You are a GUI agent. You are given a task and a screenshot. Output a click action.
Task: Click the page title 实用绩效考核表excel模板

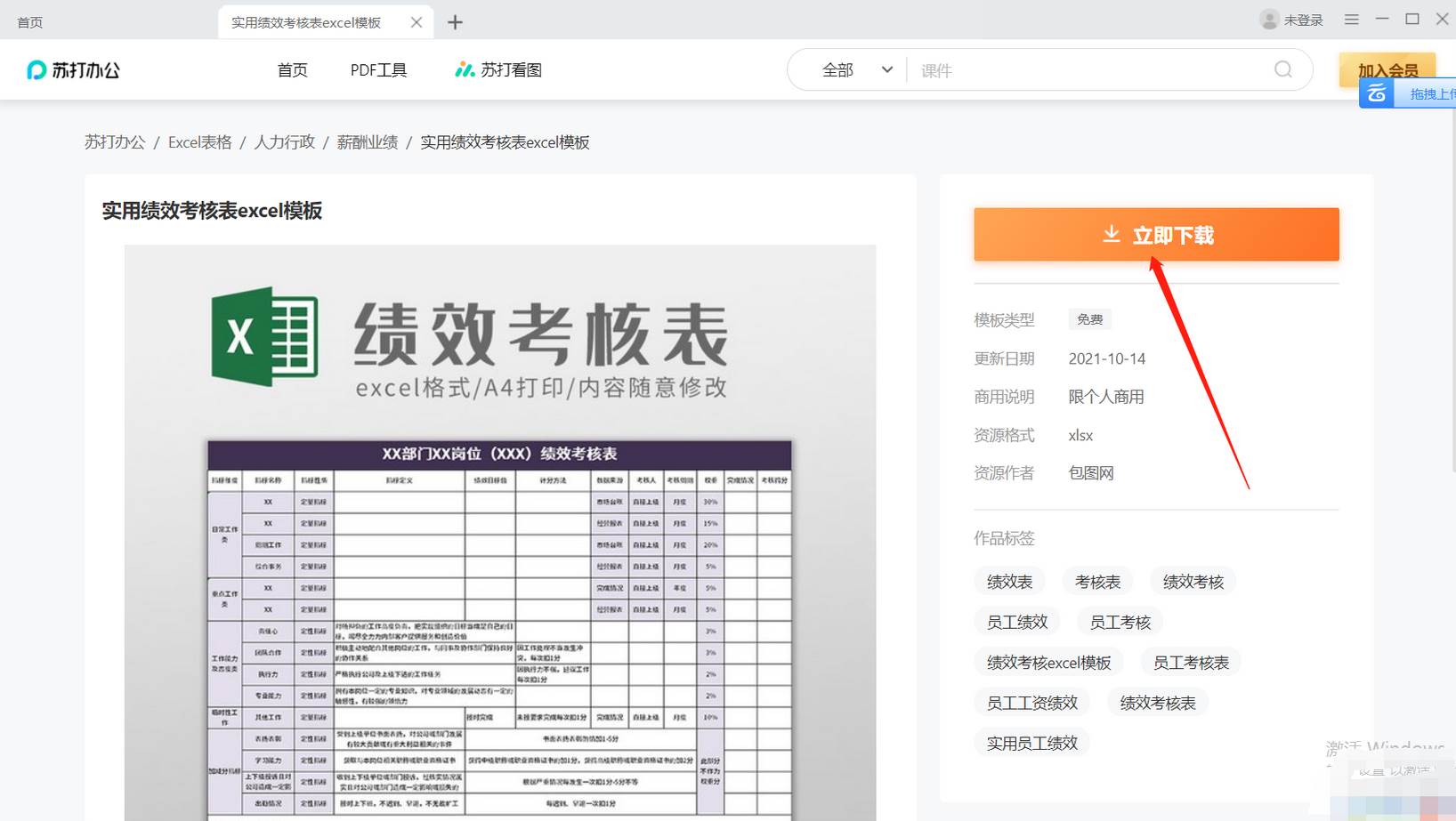(212, 211)
